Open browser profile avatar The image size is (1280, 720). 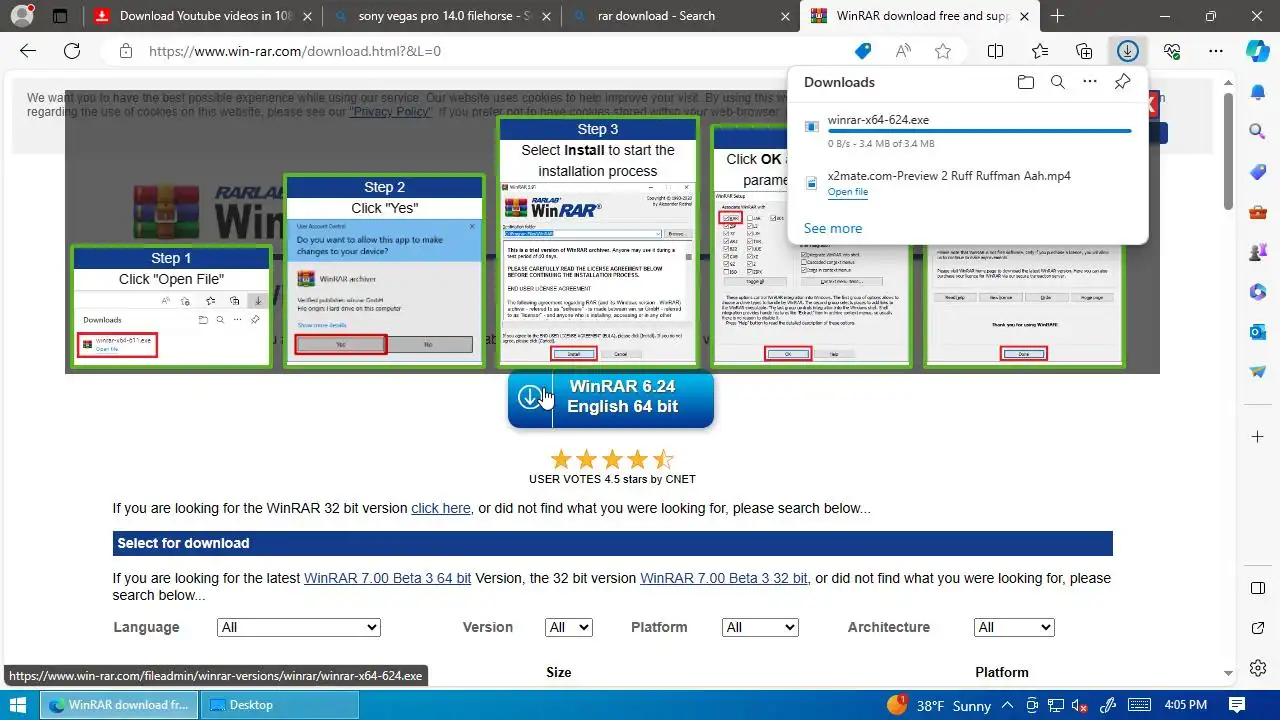[21, 16]
